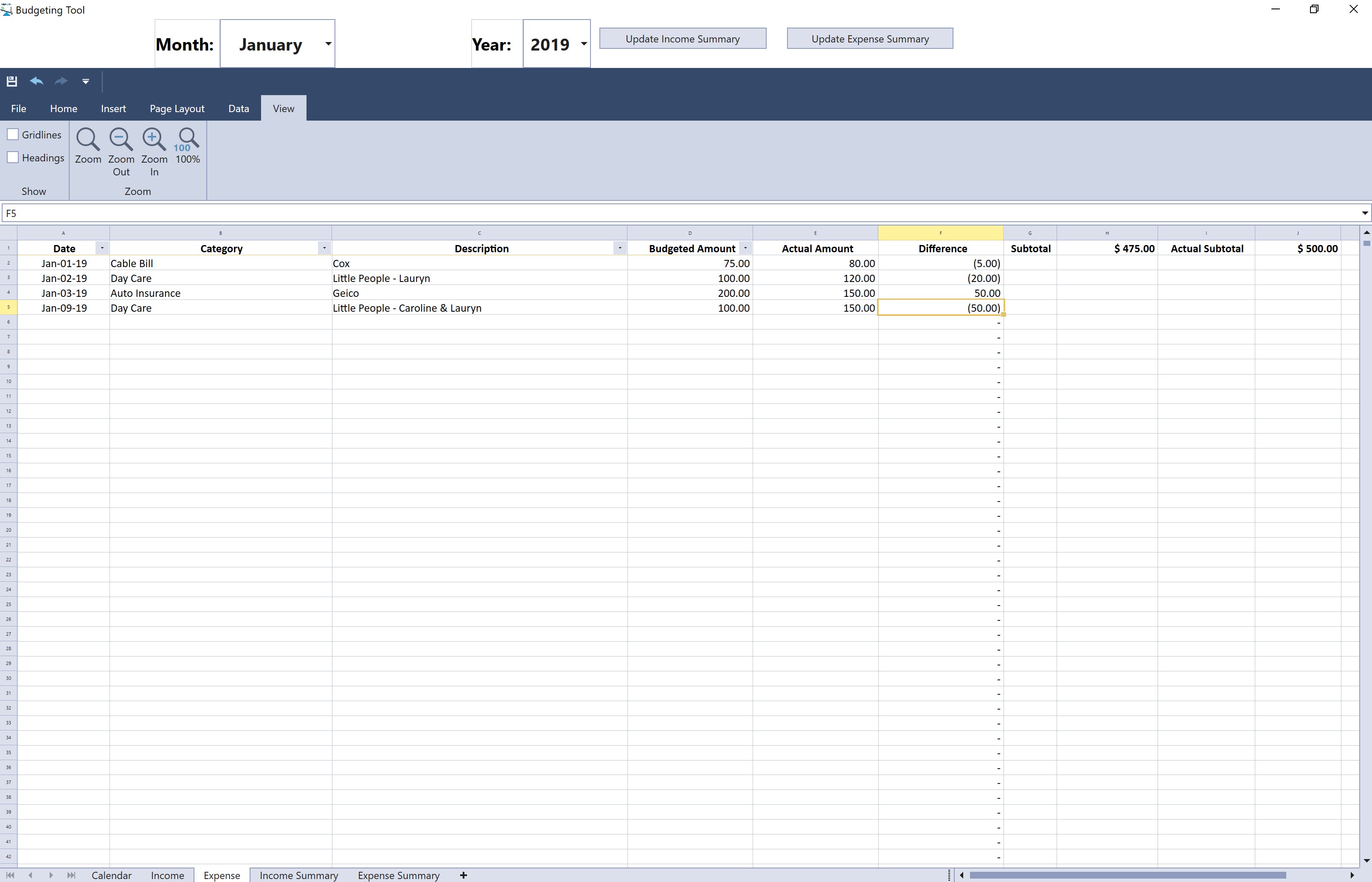Image resolution: width=1372 pixels, height=882 pixels.
Task: Switch to the Page Layout ribbon tab
Action: 177,109
